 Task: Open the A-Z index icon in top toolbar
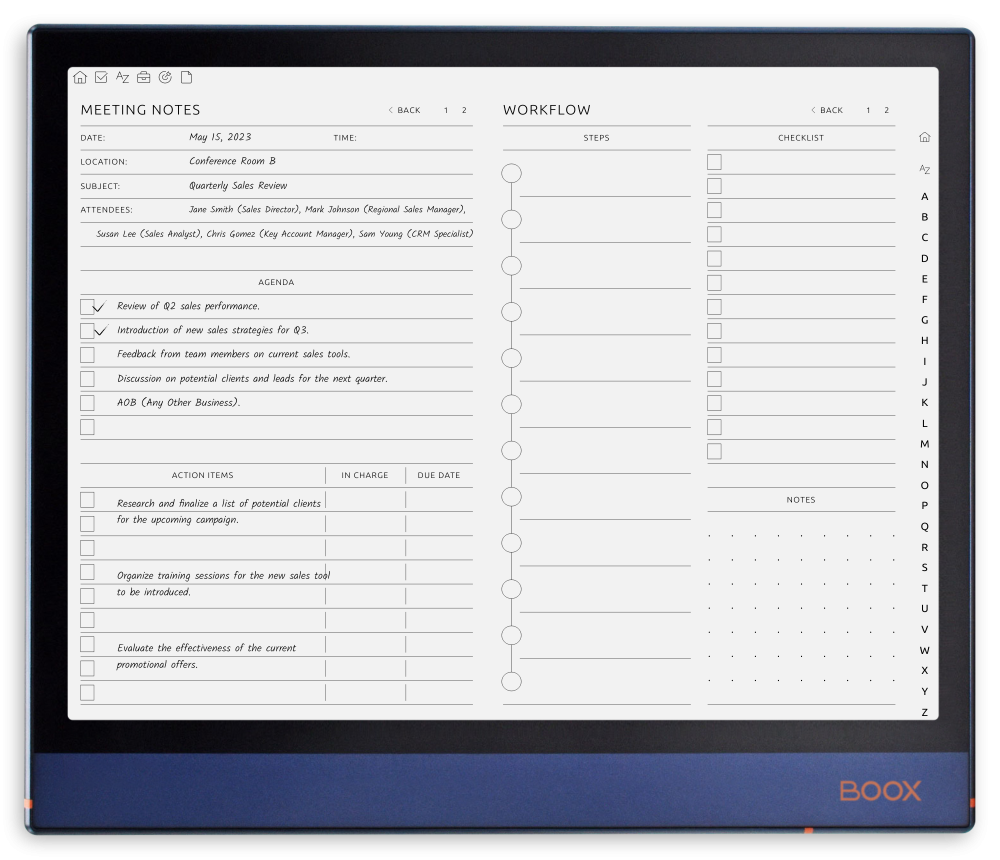[122, 78]
